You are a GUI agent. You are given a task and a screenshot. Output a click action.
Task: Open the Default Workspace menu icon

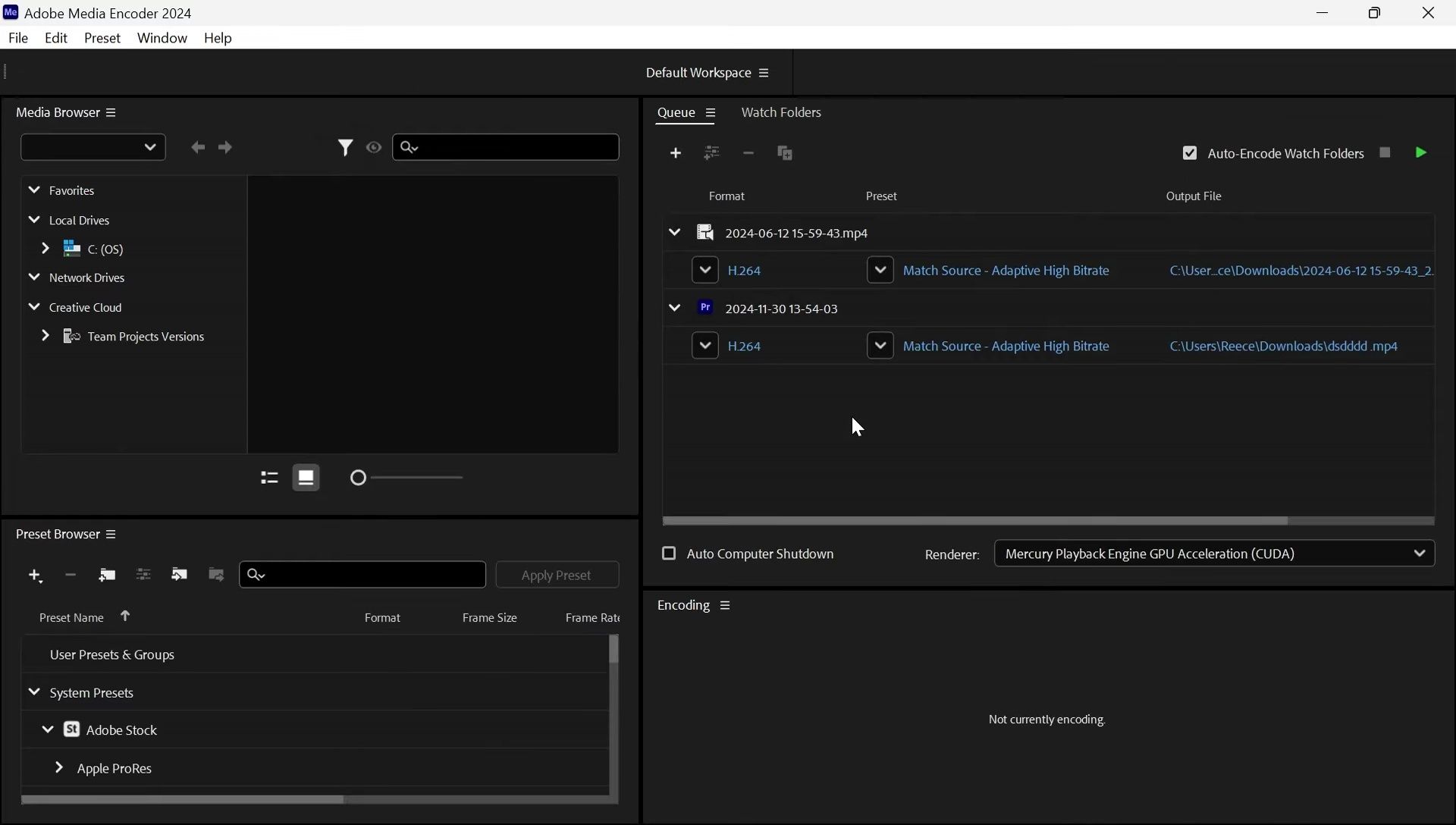pyautogui.click(x=764, y=73)
